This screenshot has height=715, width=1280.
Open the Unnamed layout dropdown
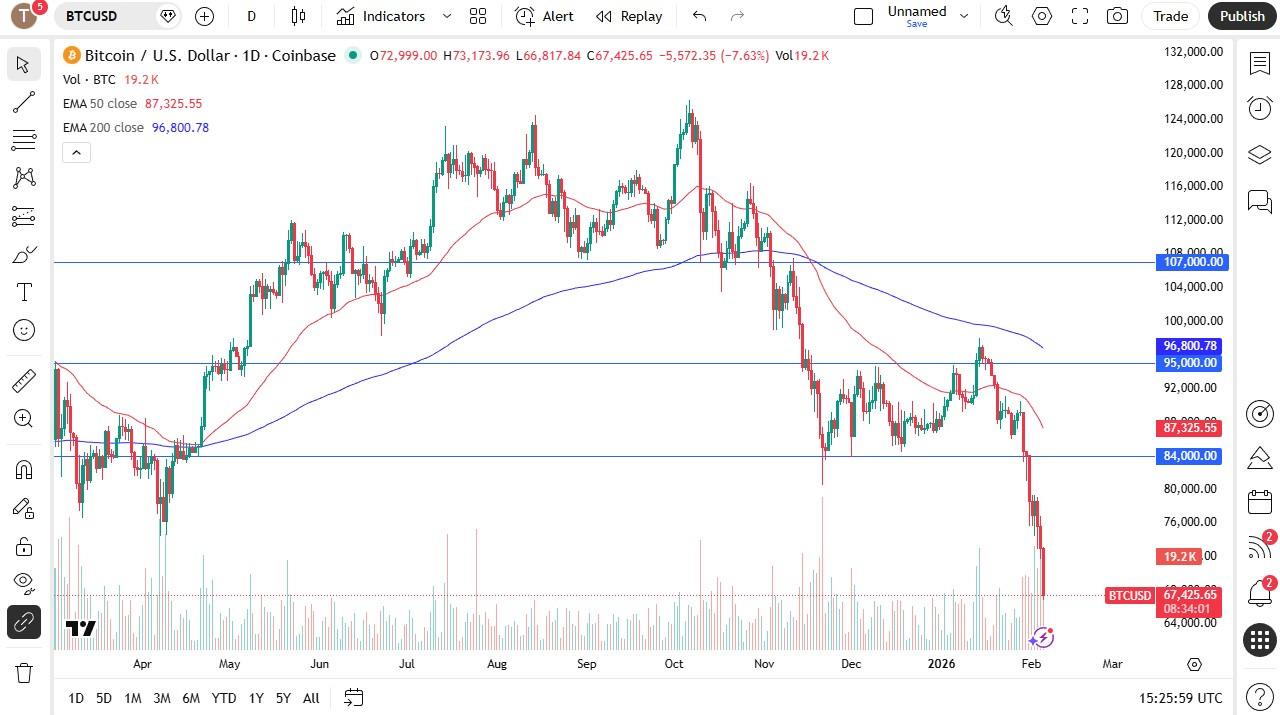tap(963, 16)
